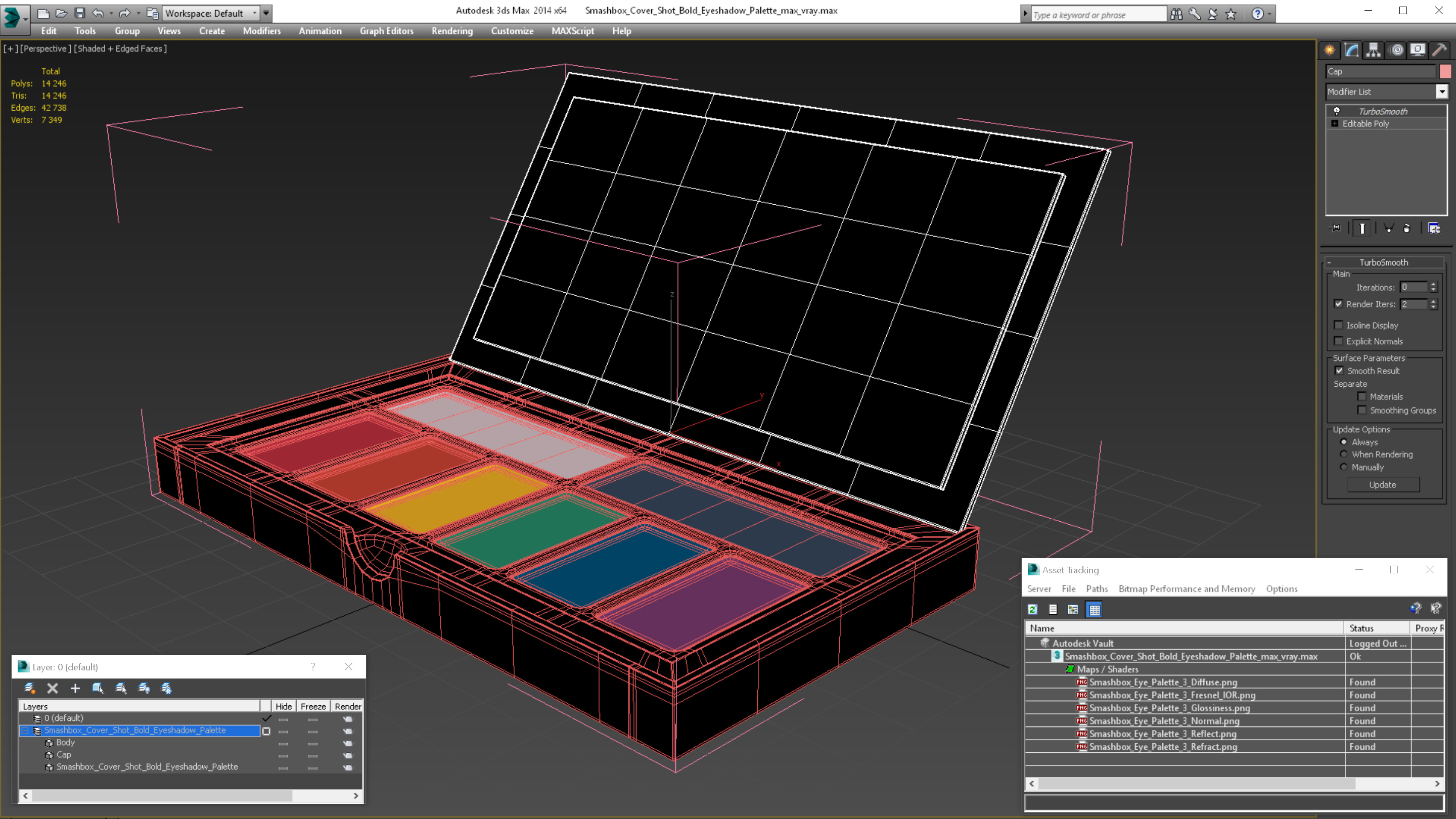Click the Freeze column header in Layer dialog
Image resolution: width=1456 pixels, height=819 pixels.
coord(313,707)
